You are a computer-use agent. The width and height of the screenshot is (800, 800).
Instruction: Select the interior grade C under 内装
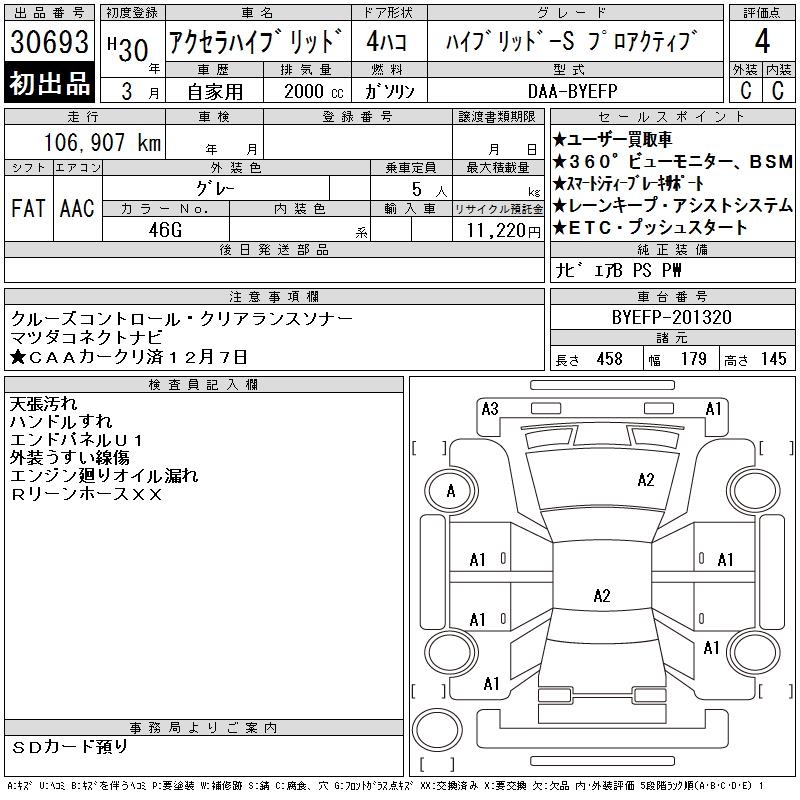(778, 91)
